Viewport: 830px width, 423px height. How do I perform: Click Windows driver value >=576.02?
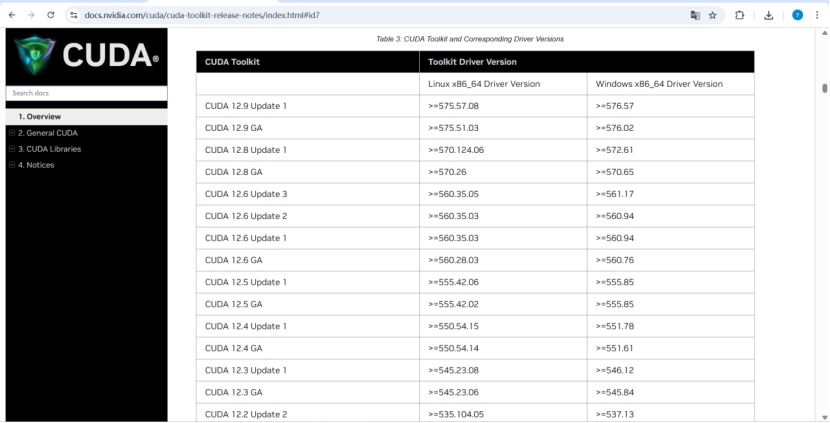pyautogui.click(x=615, y=128)
